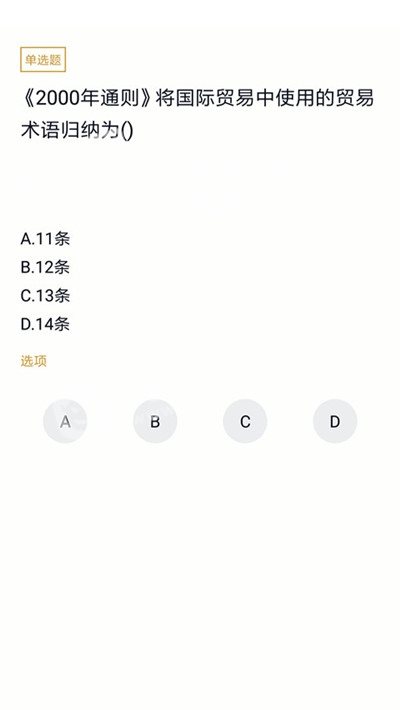Click the gold-bordered single-choice badge
400x710 pixels.
(x=43, y=59)
